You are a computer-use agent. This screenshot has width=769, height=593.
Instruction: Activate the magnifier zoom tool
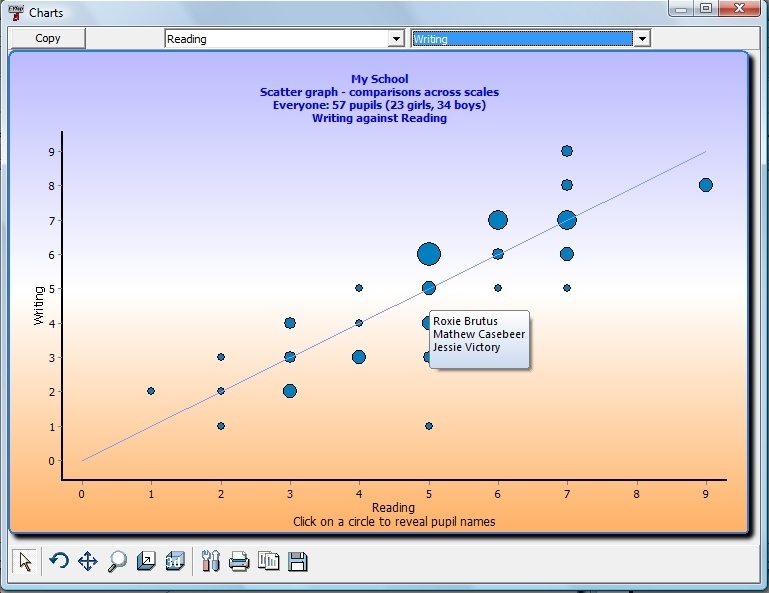pyautogui.click(x=117, y=561)
